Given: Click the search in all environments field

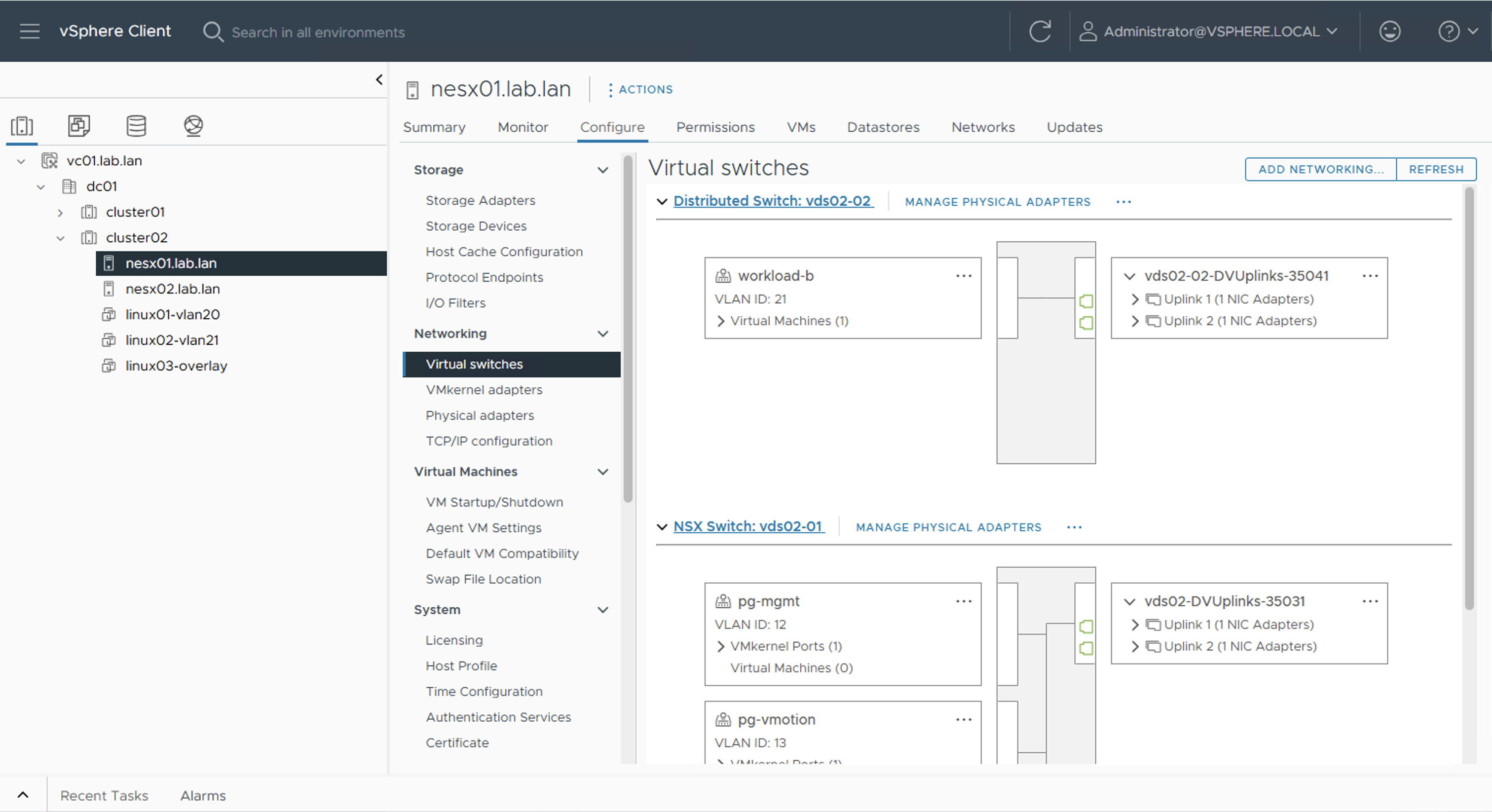Looking at the screenshot, I should tap(318, 32).
